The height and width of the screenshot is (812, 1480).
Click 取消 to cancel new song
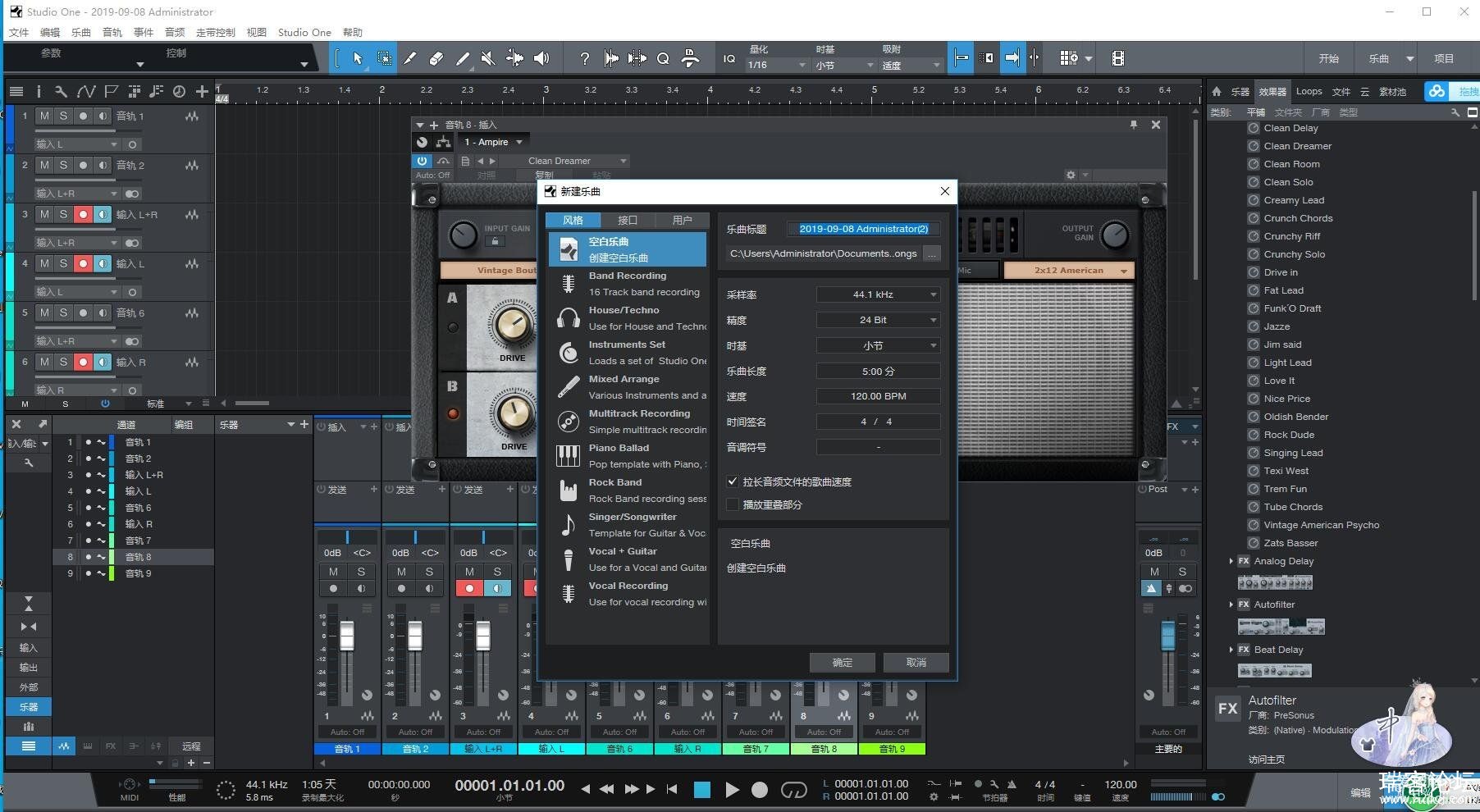point(916,663)
